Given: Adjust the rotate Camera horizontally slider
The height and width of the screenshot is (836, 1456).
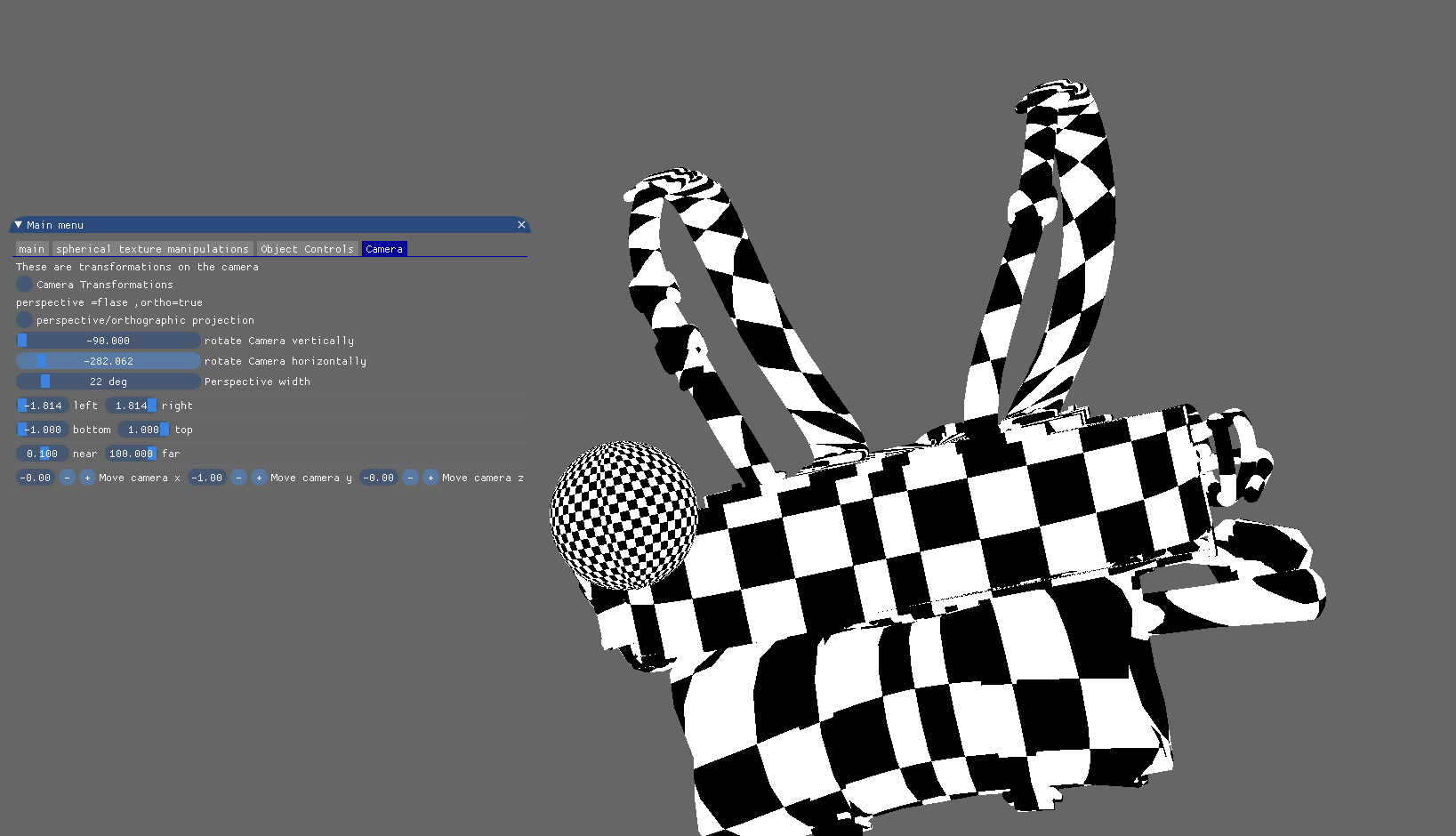Looking at the screenshot, I should [107, 360].
